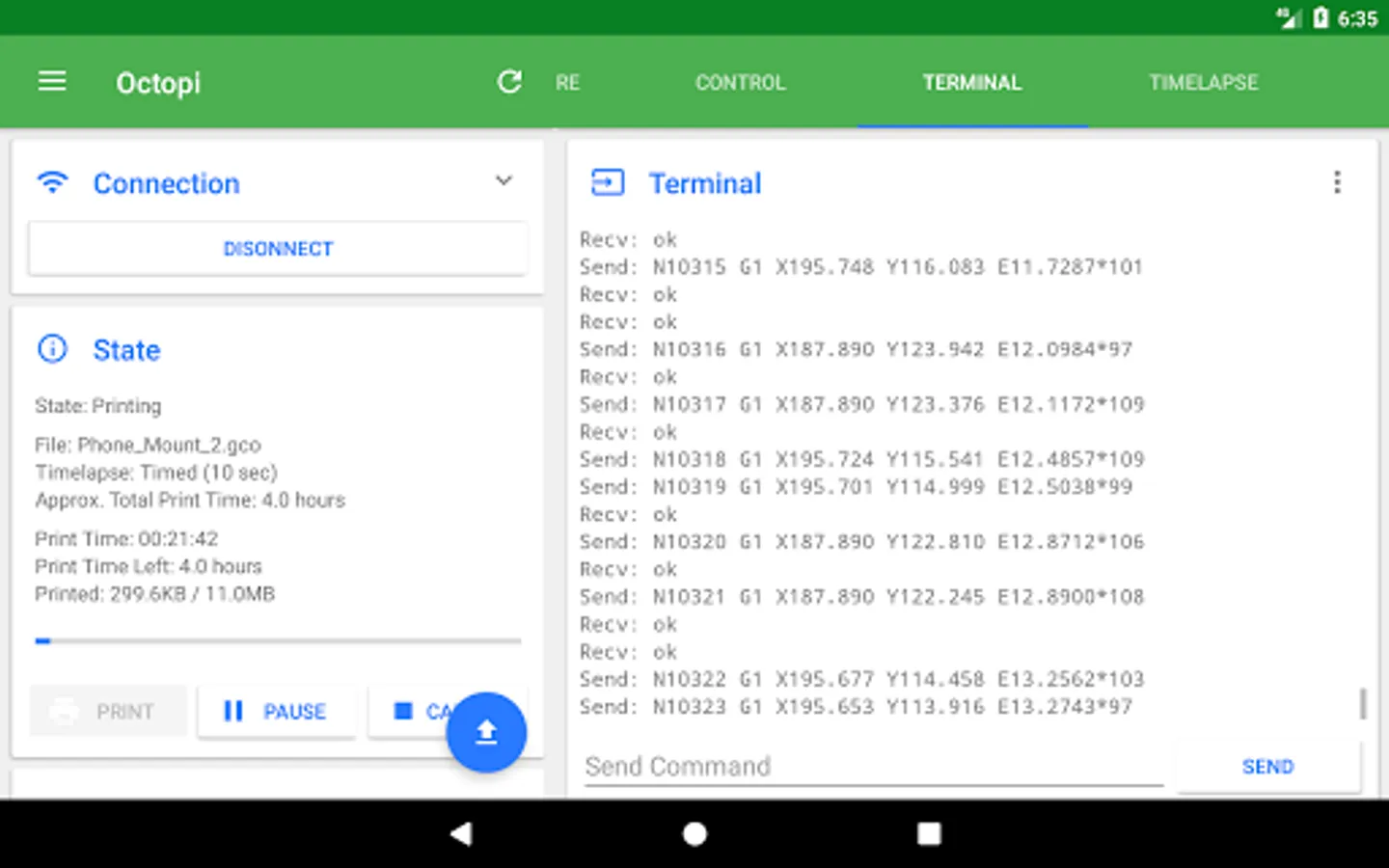Viewport: 1389px width, 868px height.
Task: Click the terminal line N10322
Action: [861, 679]
